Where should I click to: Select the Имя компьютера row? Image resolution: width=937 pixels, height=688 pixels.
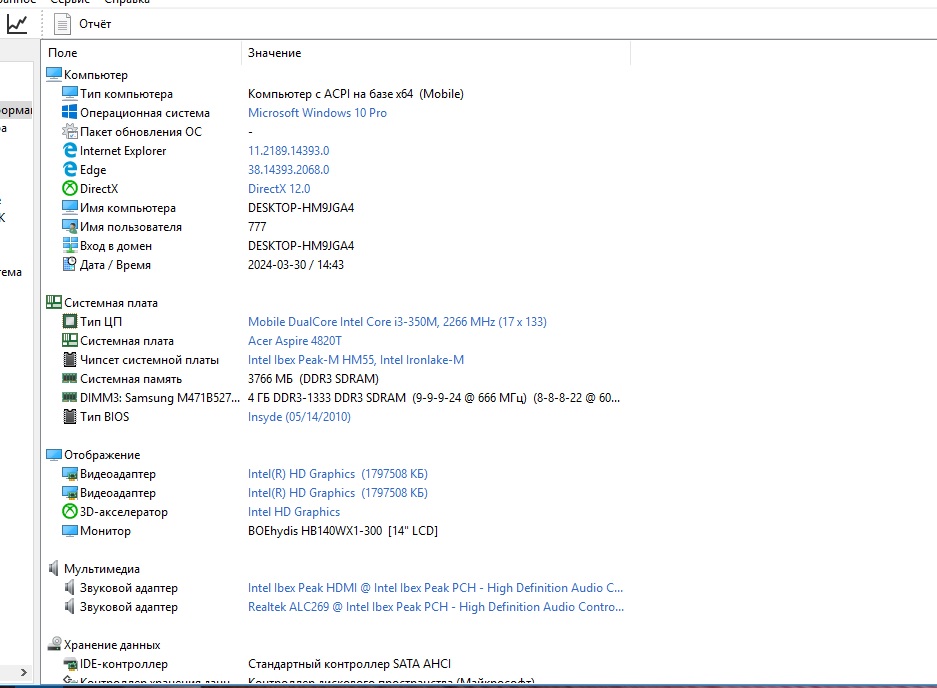pyautogui.click(x=127, y=208)
